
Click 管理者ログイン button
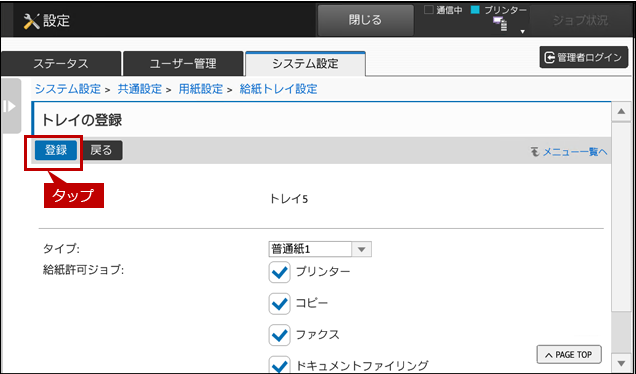pyautogui.click(x=584, y=58)
